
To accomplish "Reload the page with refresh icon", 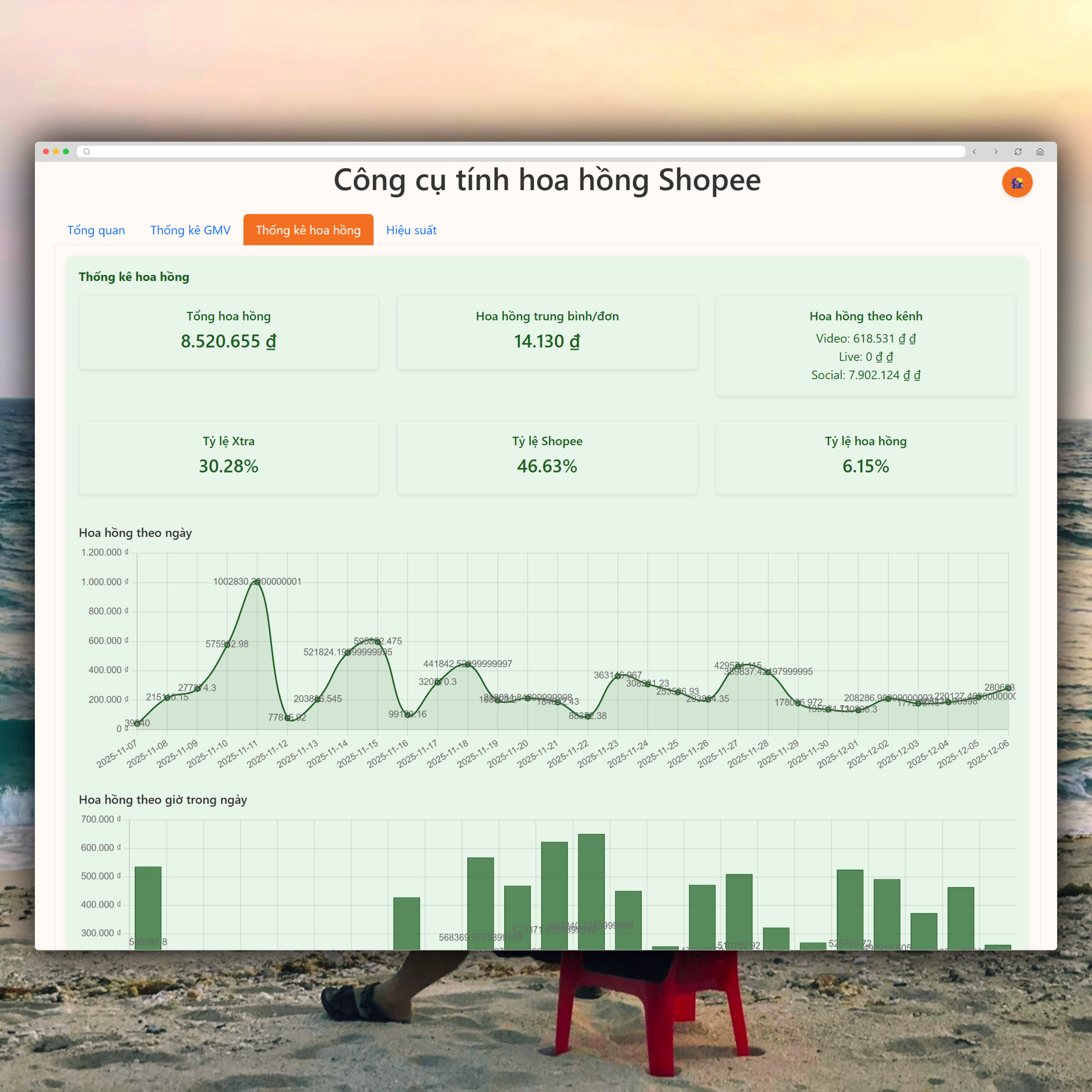I will point(1018,151).
